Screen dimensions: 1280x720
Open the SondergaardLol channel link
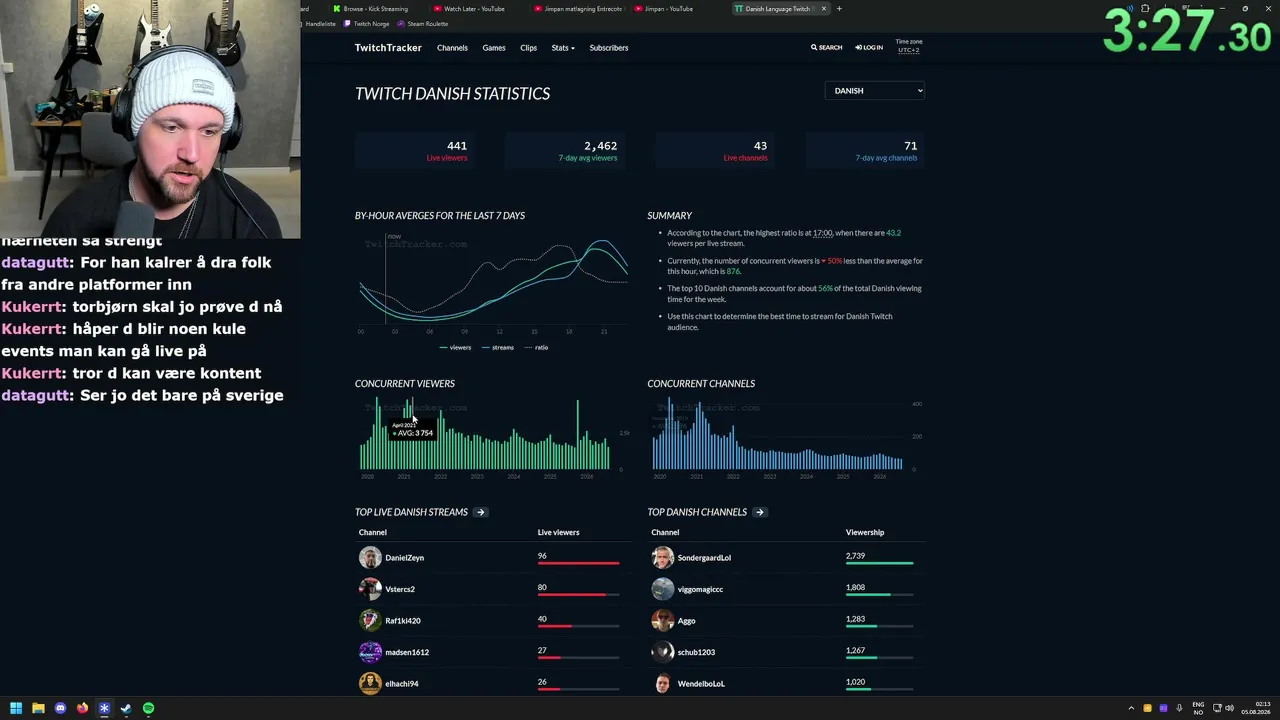point(704,558)
